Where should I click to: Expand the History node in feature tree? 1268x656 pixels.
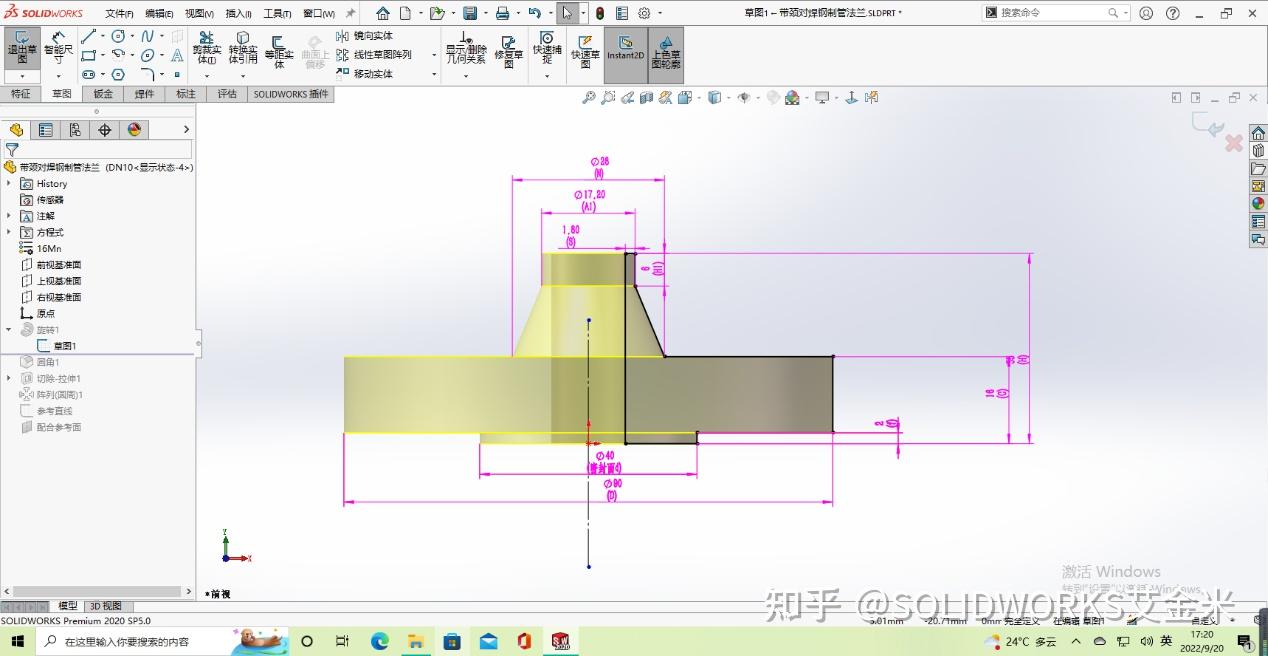point(9,184)
